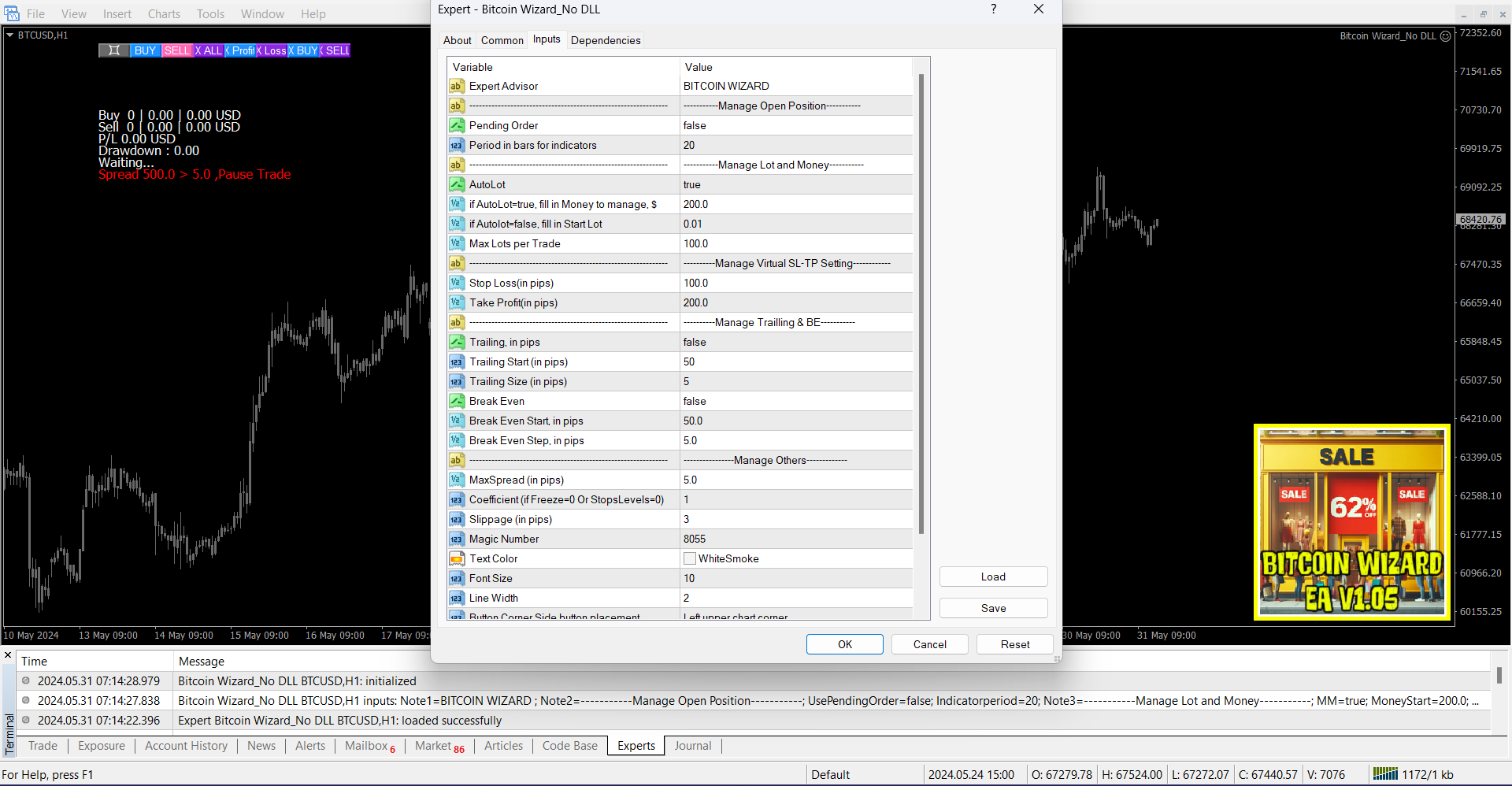Click the Terminal log vertical scrollbar

[x=1499, y=676]
